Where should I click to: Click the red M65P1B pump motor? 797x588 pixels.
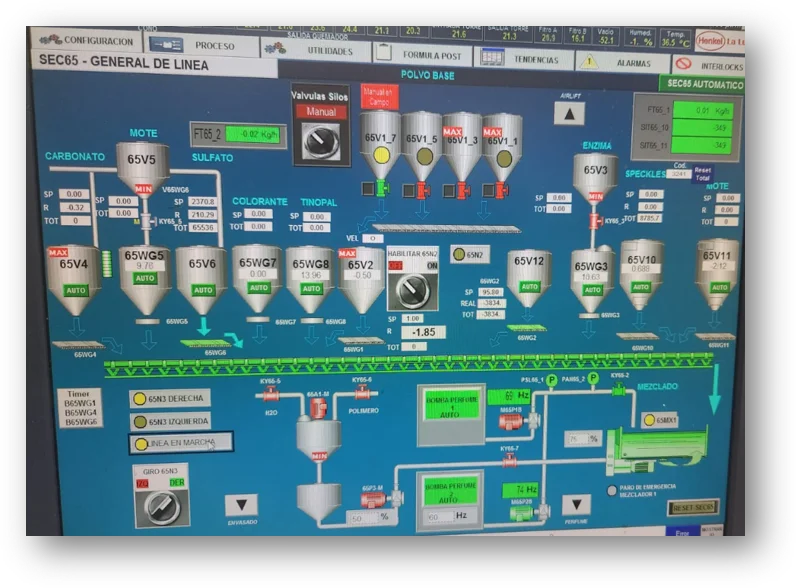(512, 421)
